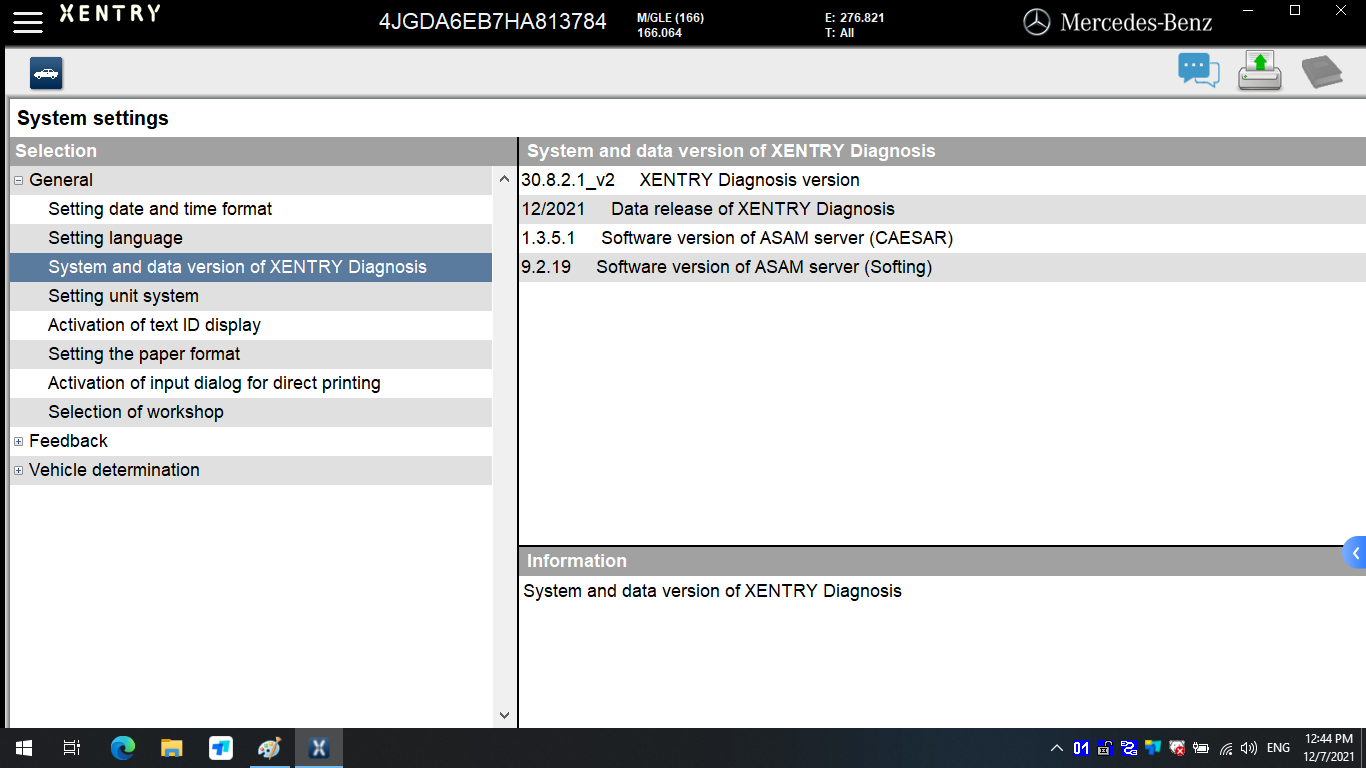Click the ASAM server (Softing) version row
1366x768 pixels.
click(x=942, y=267)
